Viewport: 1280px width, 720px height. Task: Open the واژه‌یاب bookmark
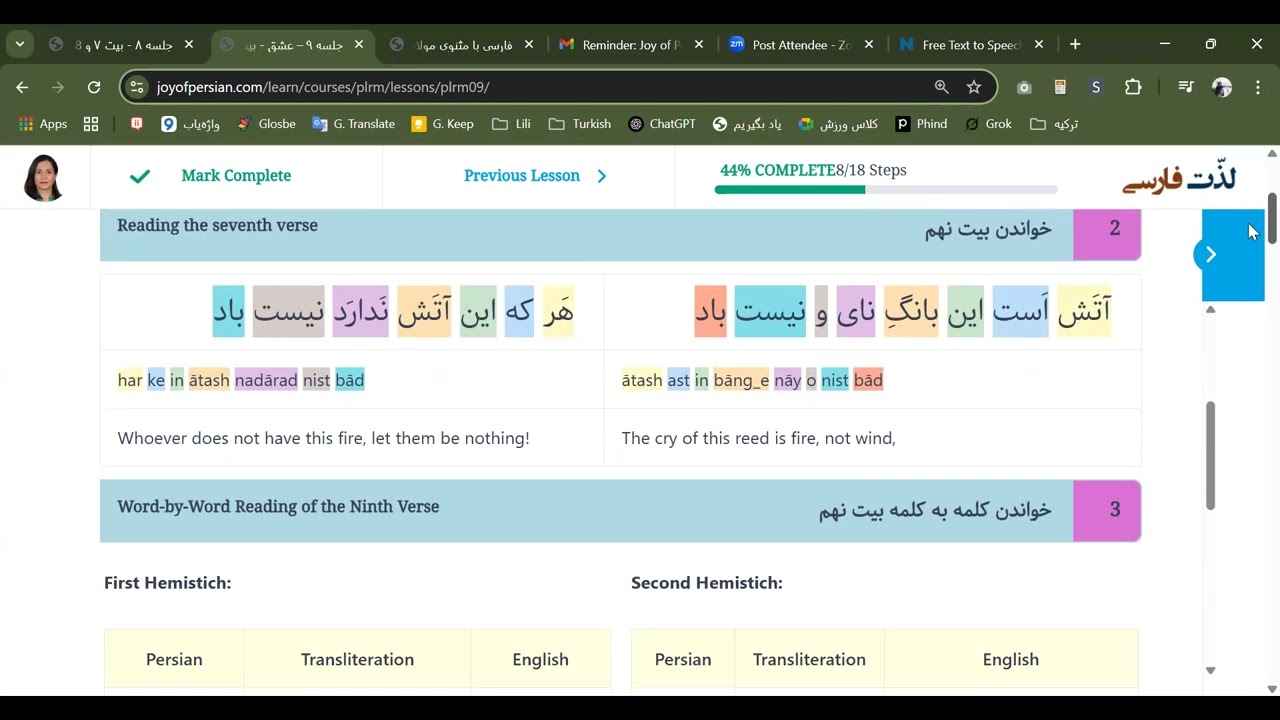tap(190, 124)
